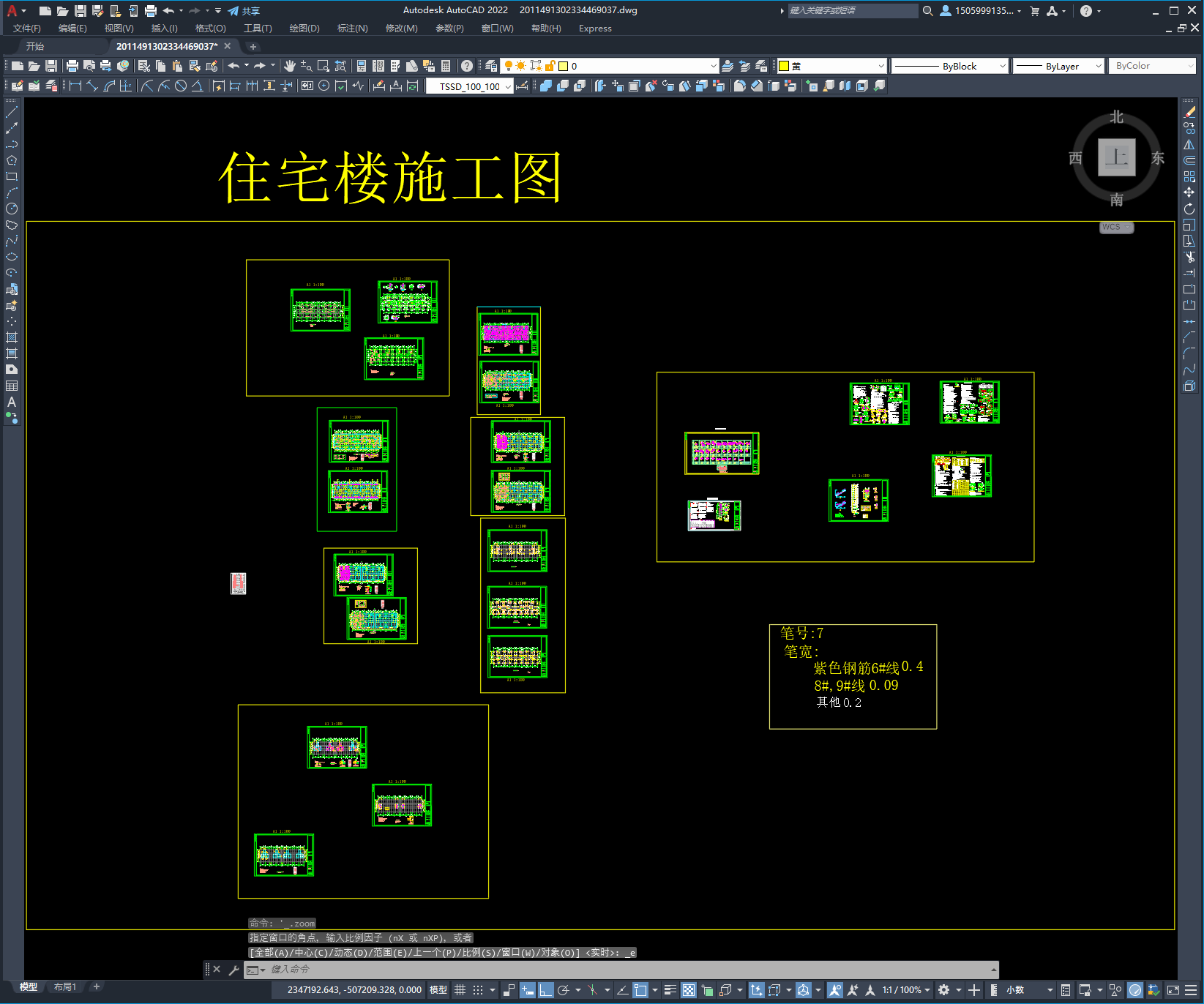
Task: Open the AutoCAD application menu logo
Action: point(12,11)
